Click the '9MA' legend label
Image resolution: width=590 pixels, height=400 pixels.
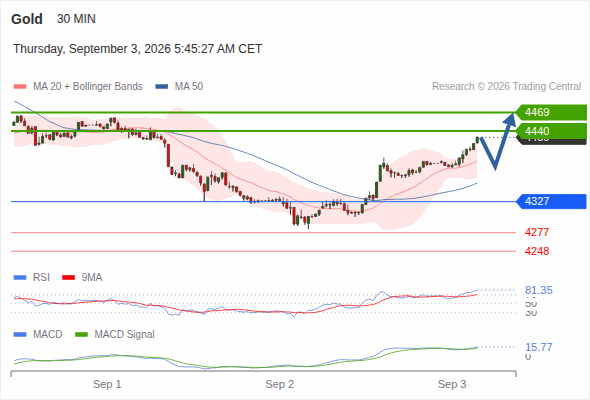pyautogui.click(x=92, y=278)
